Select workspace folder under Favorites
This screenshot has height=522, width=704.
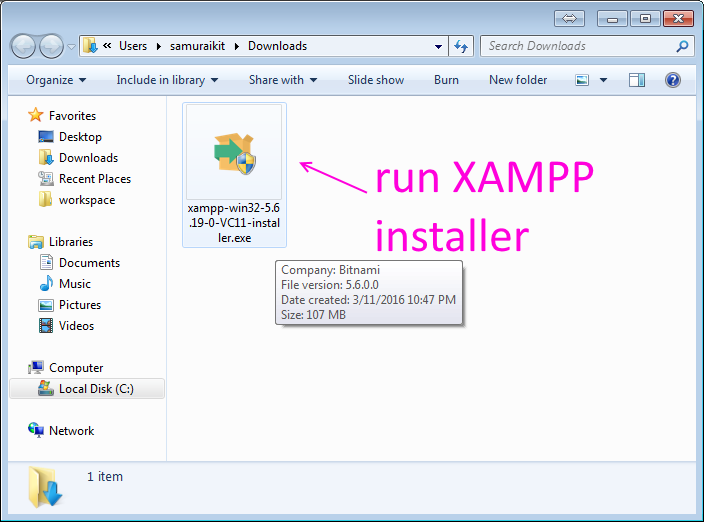click(x=87, y=200)
